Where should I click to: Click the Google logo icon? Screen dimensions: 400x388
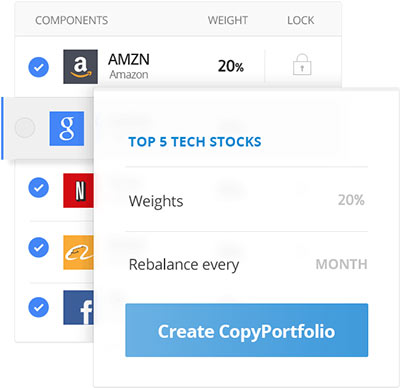pos(67,128)
